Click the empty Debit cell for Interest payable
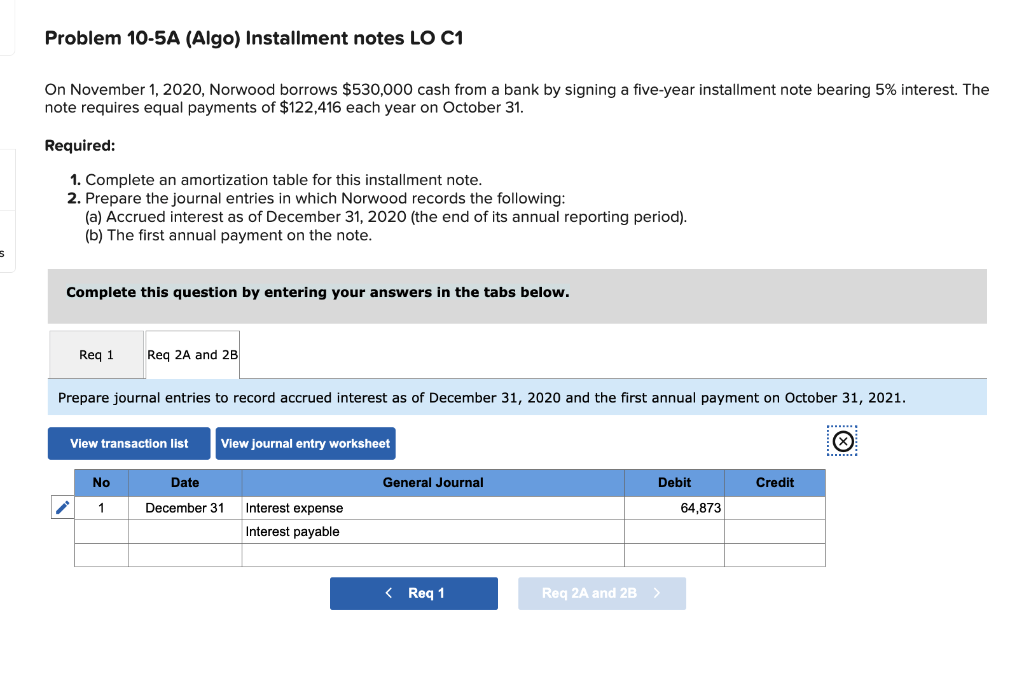 [674, 531]
